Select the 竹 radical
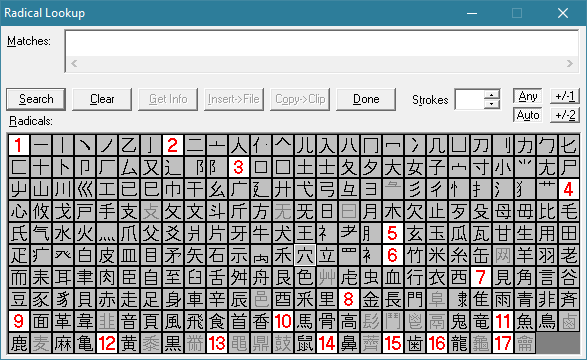 [x=414, y=255]
